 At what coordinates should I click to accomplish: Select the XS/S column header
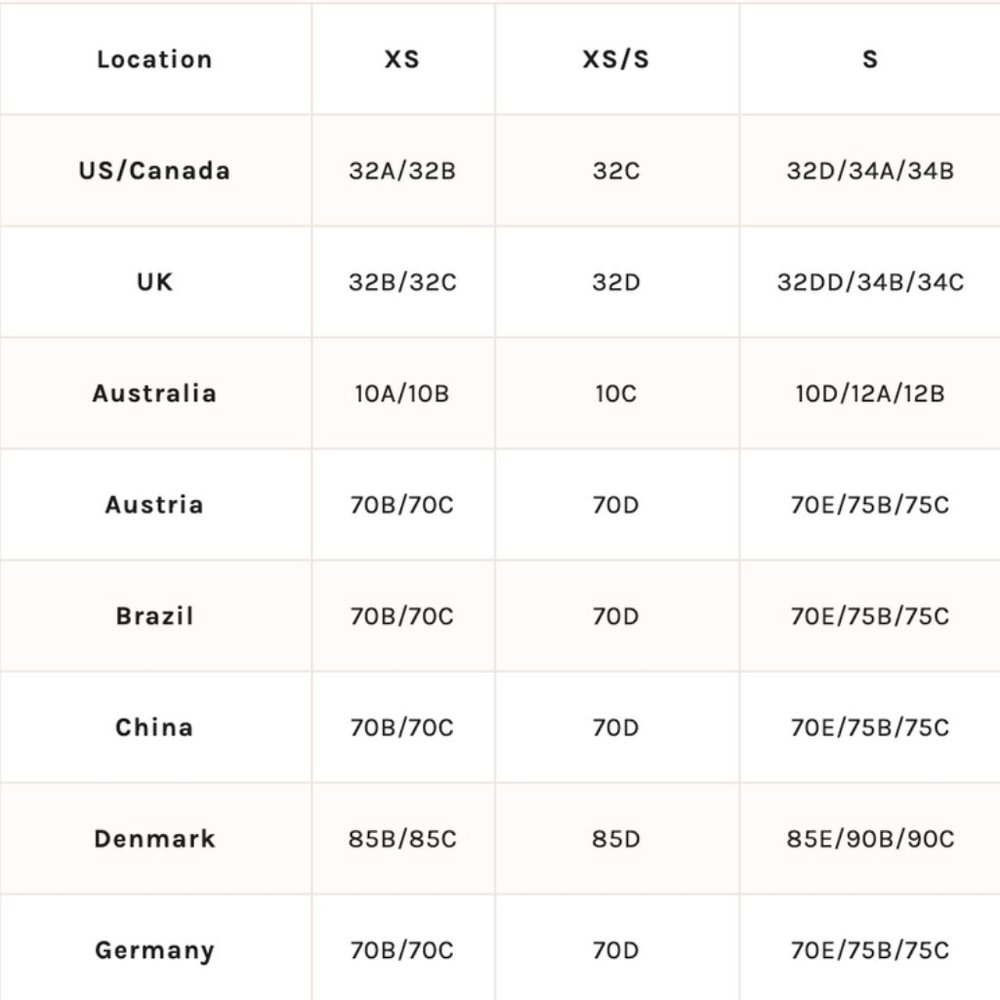[x=615, y=59]
